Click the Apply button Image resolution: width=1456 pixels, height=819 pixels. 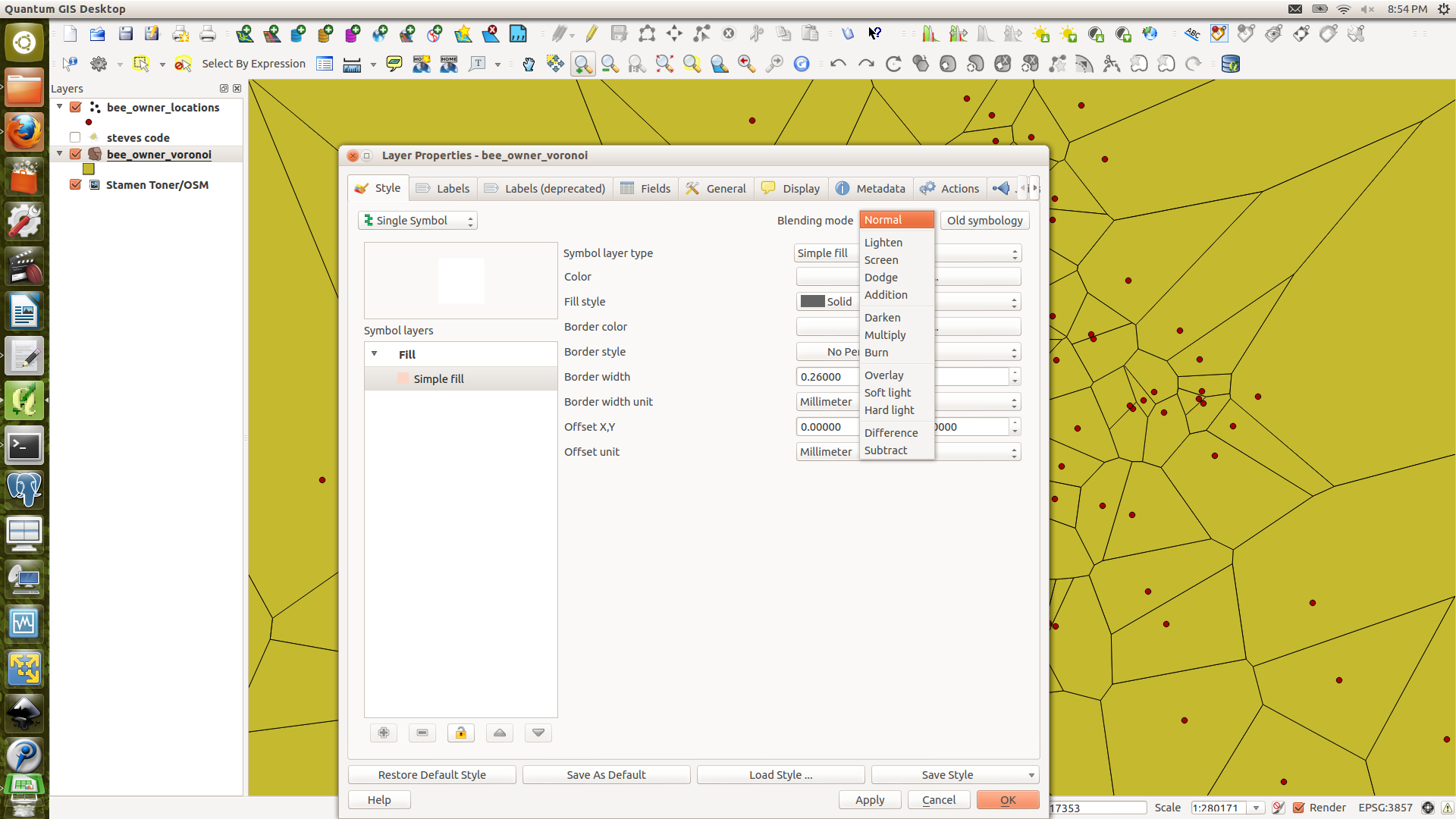point(869,799)
